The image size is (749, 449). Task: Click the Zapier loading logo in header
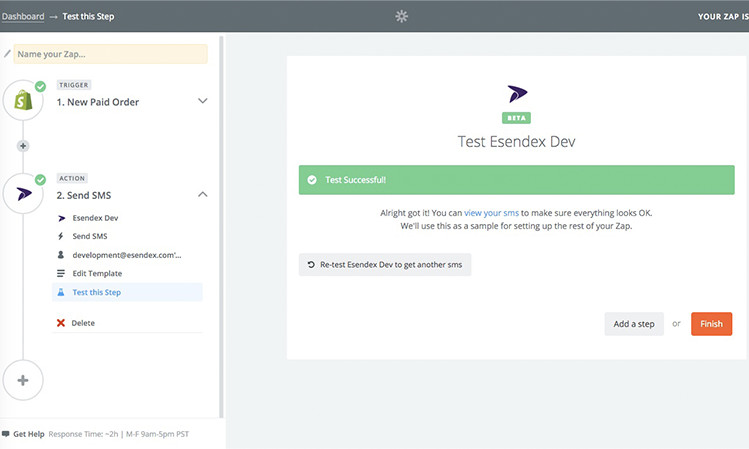tap(402, 16)
